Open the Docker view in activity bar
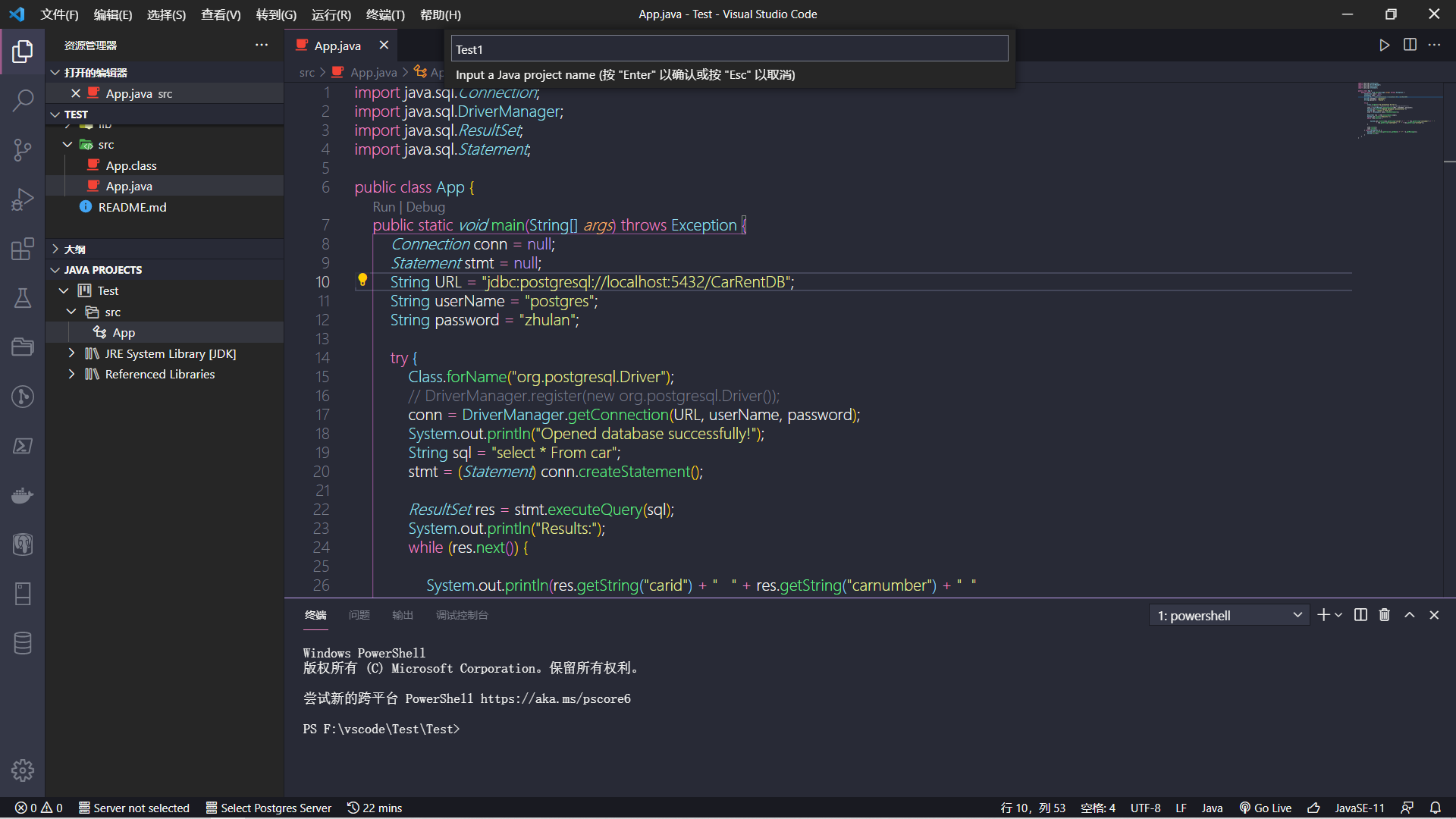Viewport: 1456px width, 819px height. tap(23, 495)
